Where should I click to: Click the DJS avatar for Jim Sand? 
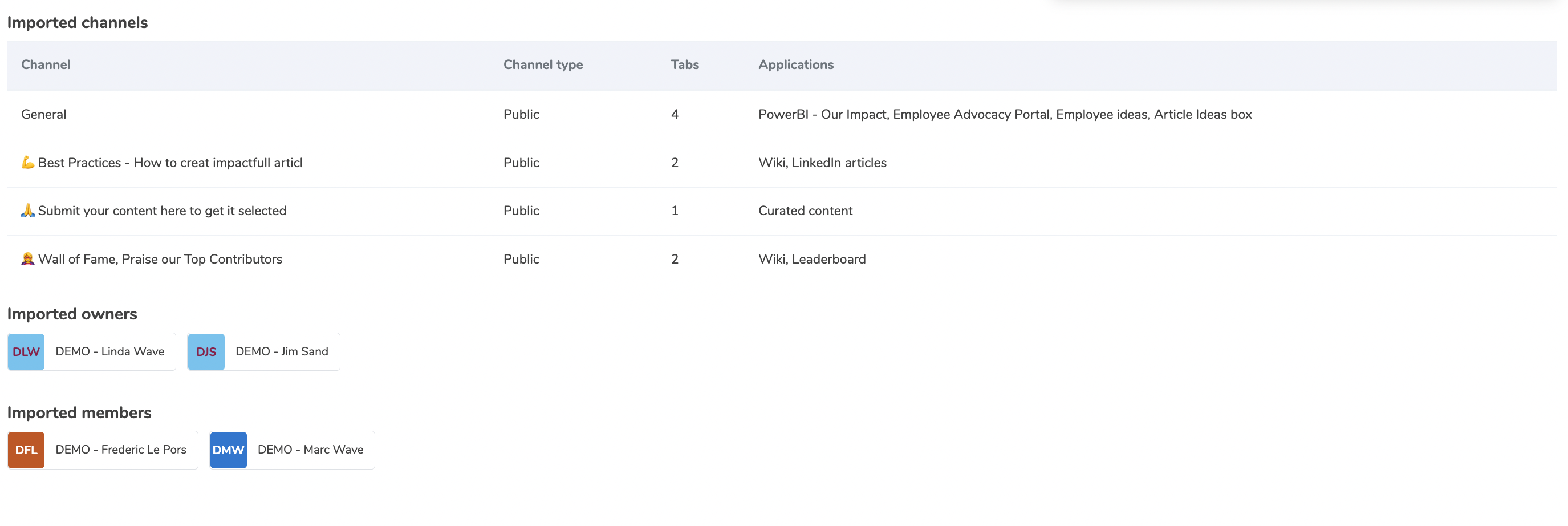tap(206, 351)
